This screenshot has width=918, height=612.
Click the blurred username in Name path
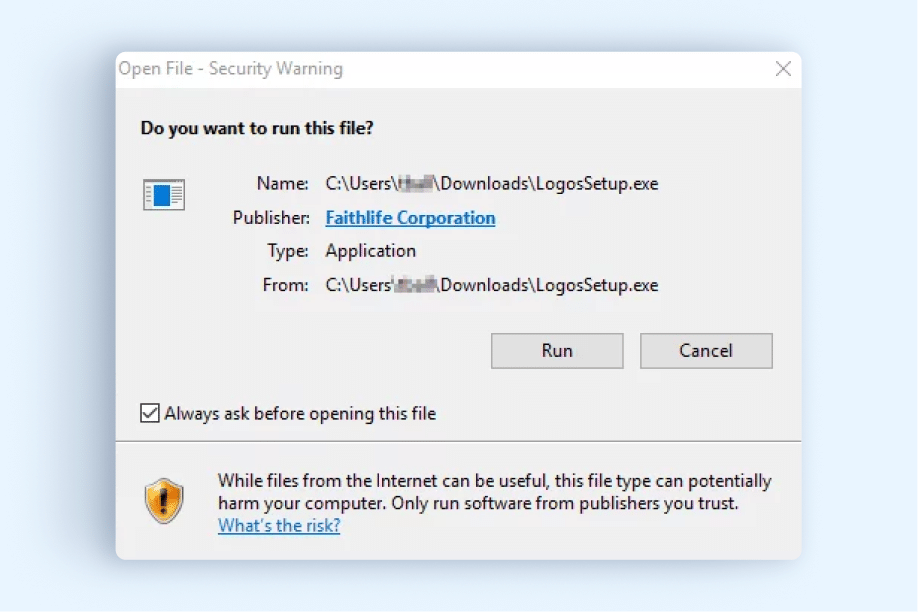[417, 184]
